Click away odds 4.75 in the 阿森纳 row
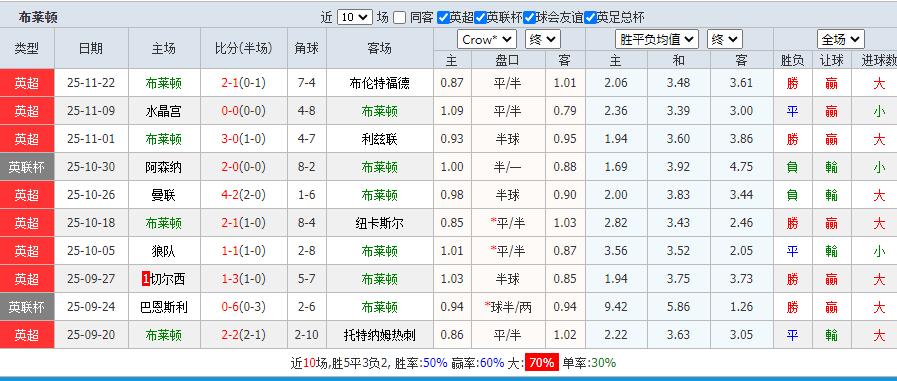Viewport: 897px width, 381px height. click(741, 167)
